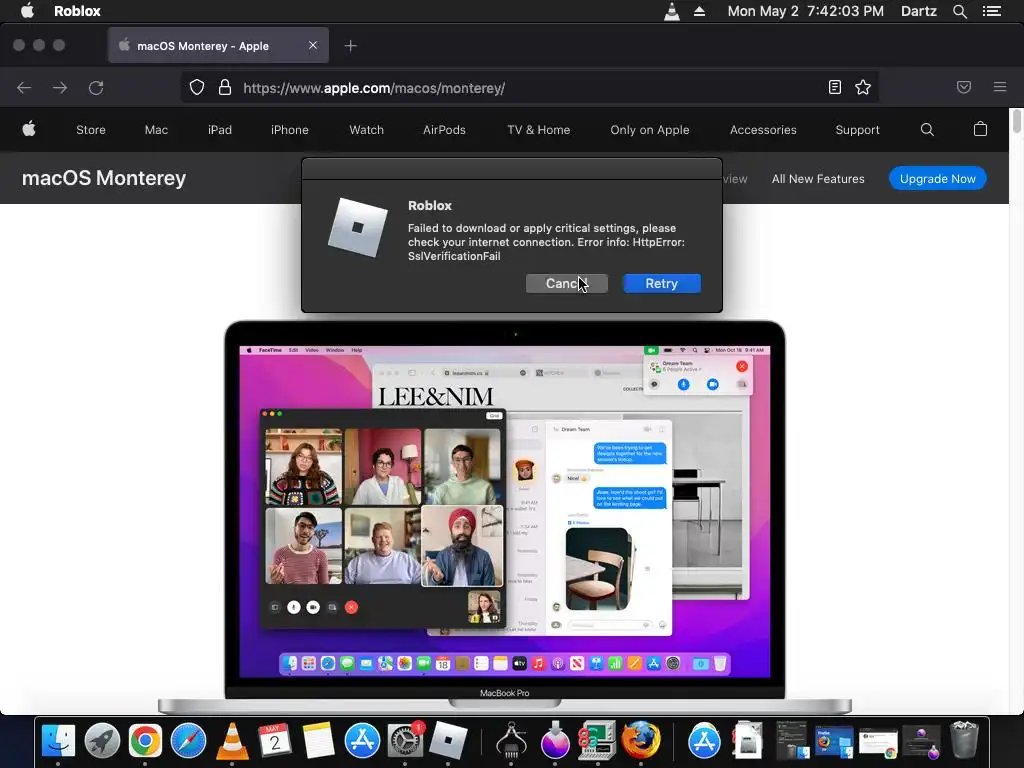Click the Apple logo in site navigation
This screenshot has height=768, width=1024.
tap(29, 129)
